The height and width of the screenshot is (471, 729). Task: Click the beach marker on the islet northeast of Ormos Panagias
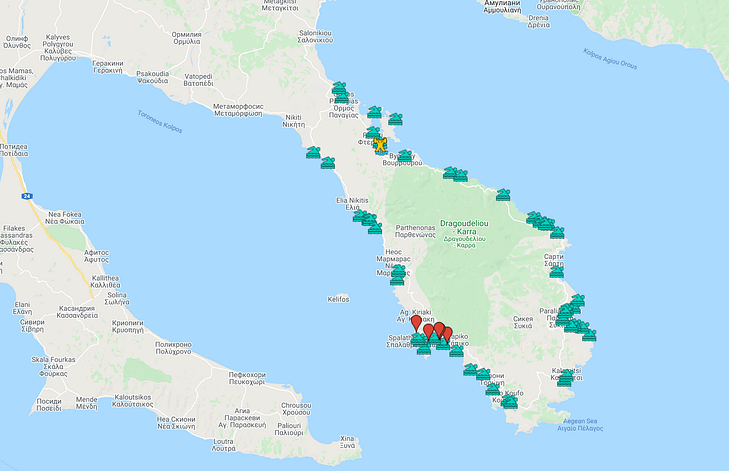[x=395, y=119]
